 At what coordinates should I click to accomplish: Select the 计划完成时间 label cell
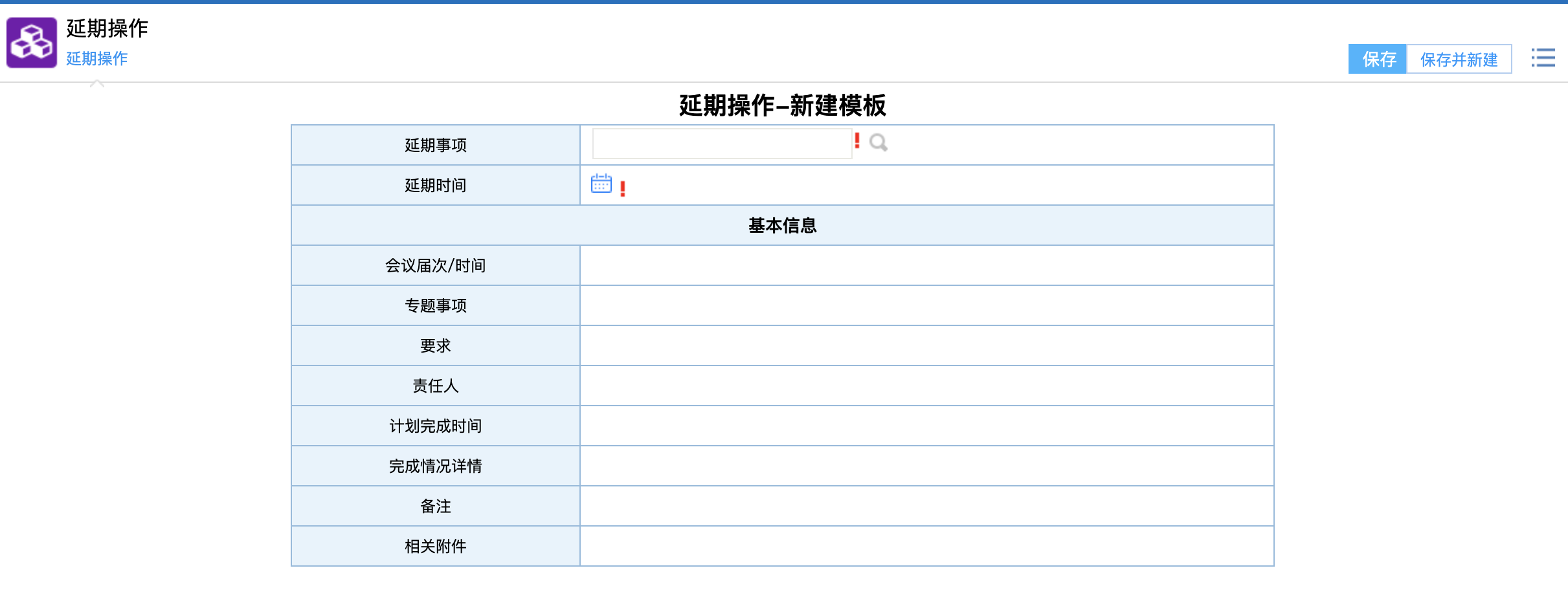[x=435, y=426]
